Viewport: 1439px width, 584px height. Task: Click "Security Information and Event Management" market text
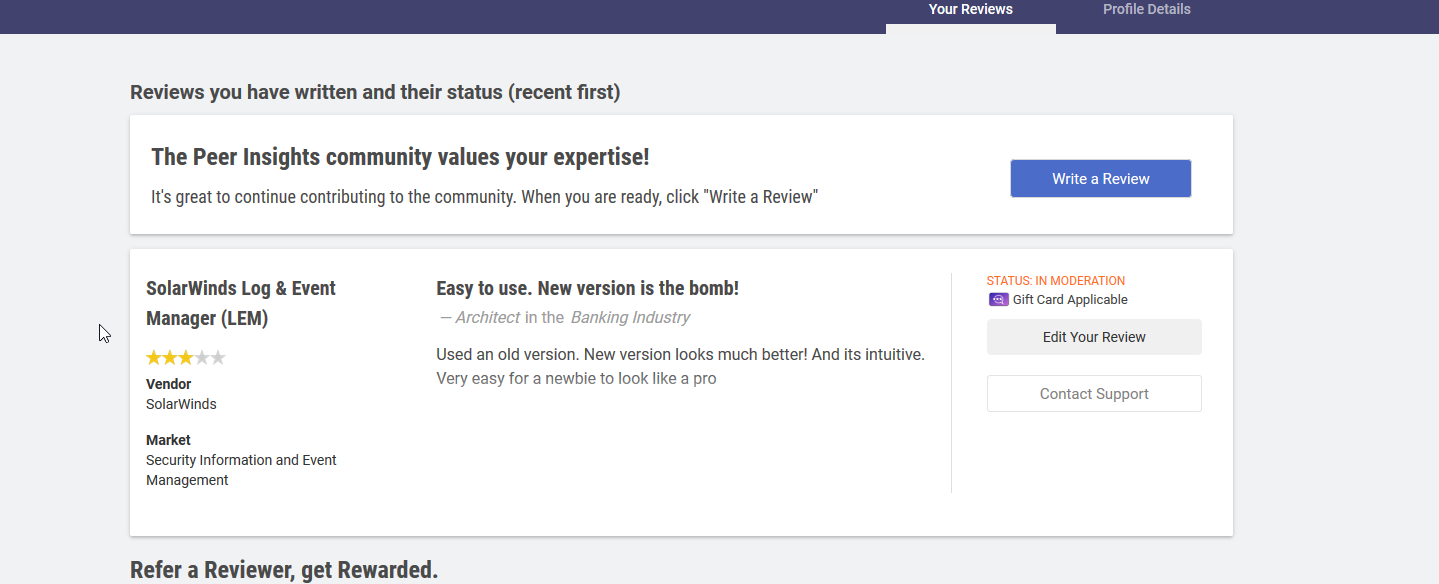click(241, 470)
